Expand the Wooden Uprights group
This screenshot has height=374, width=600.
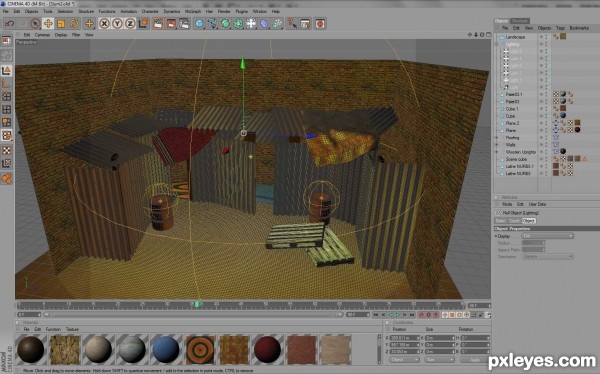[x=497, y=152]
